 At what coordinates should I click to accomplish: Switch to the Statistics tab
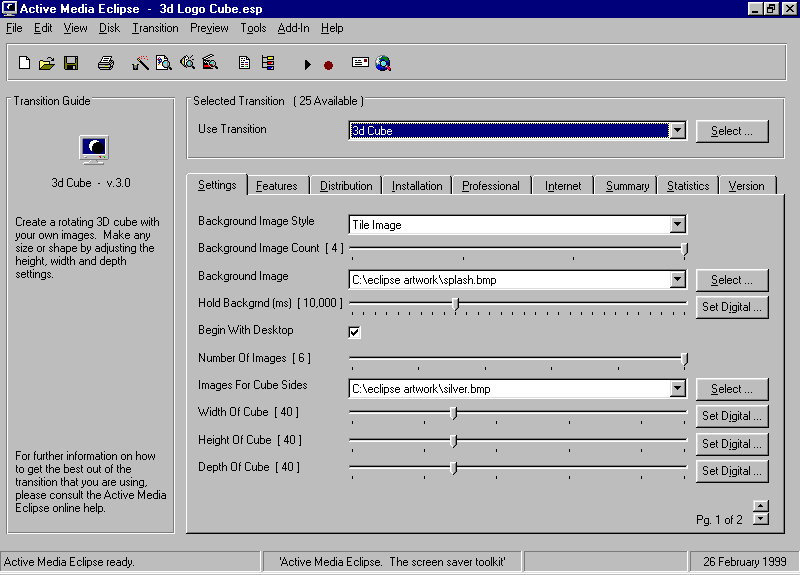pos(688,186)
